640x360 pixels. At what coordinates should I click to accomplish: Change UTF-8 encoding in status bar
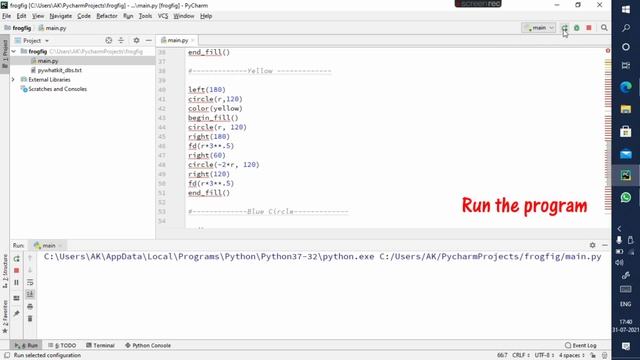(x=544, y=355)
